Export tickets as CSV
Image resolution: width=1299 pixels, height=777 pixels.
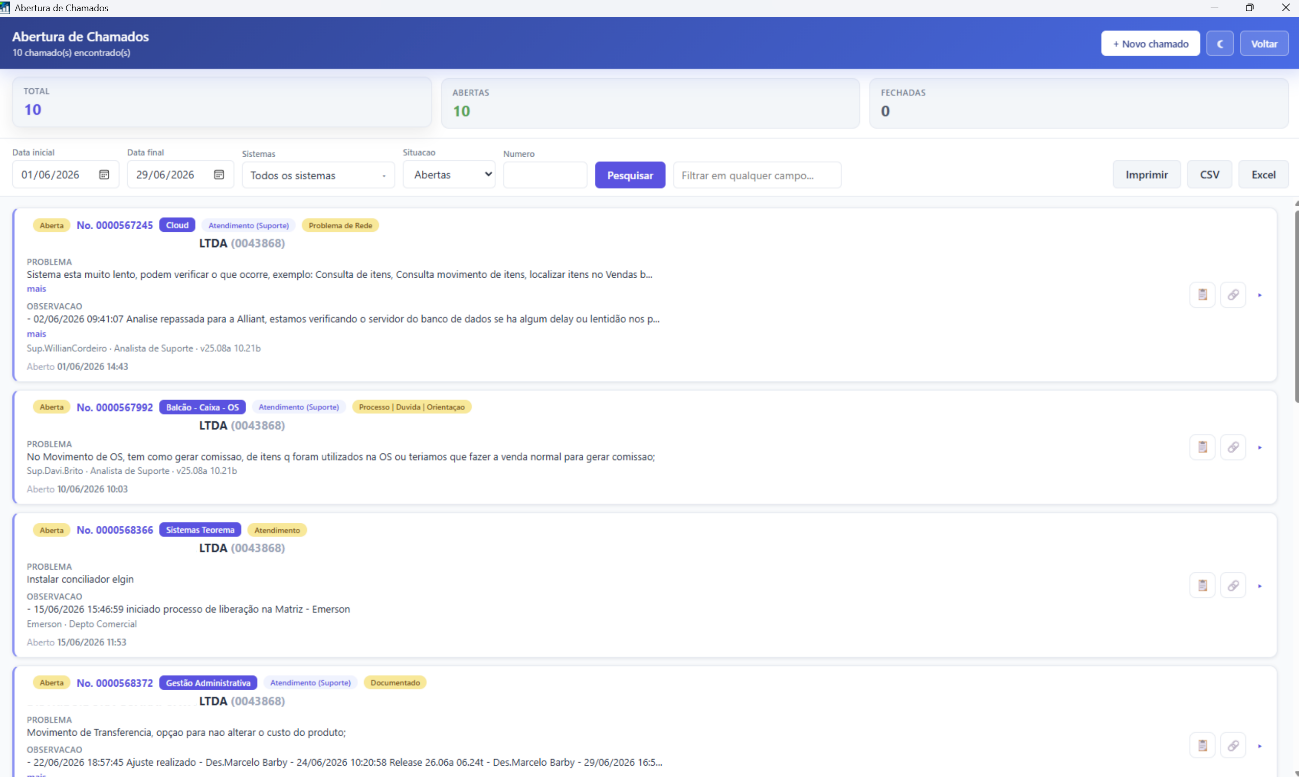coord(1210,174)
